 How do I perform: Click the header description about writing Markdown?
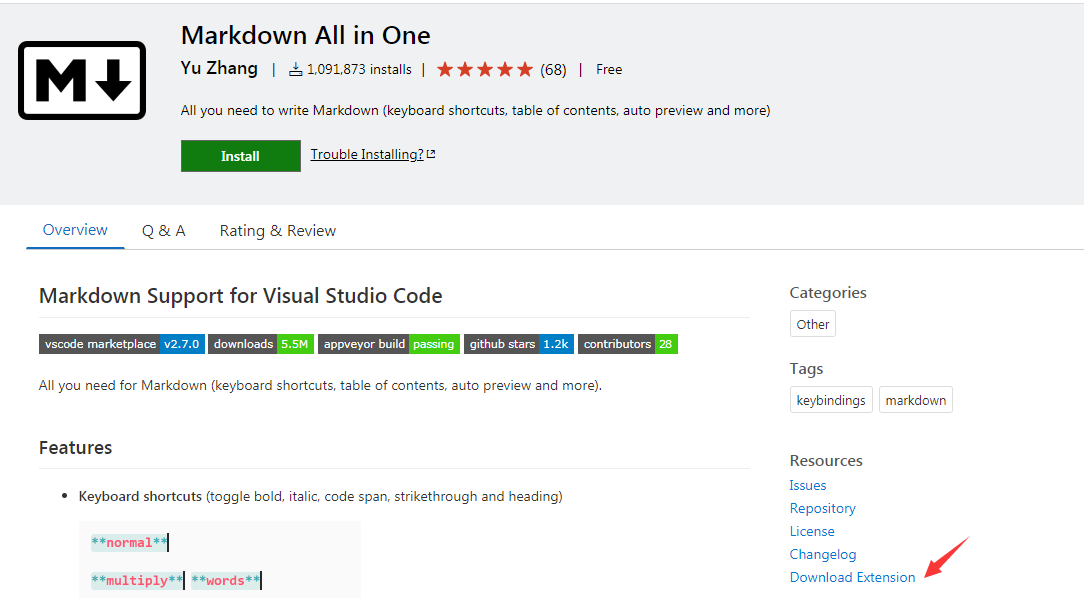476,111
